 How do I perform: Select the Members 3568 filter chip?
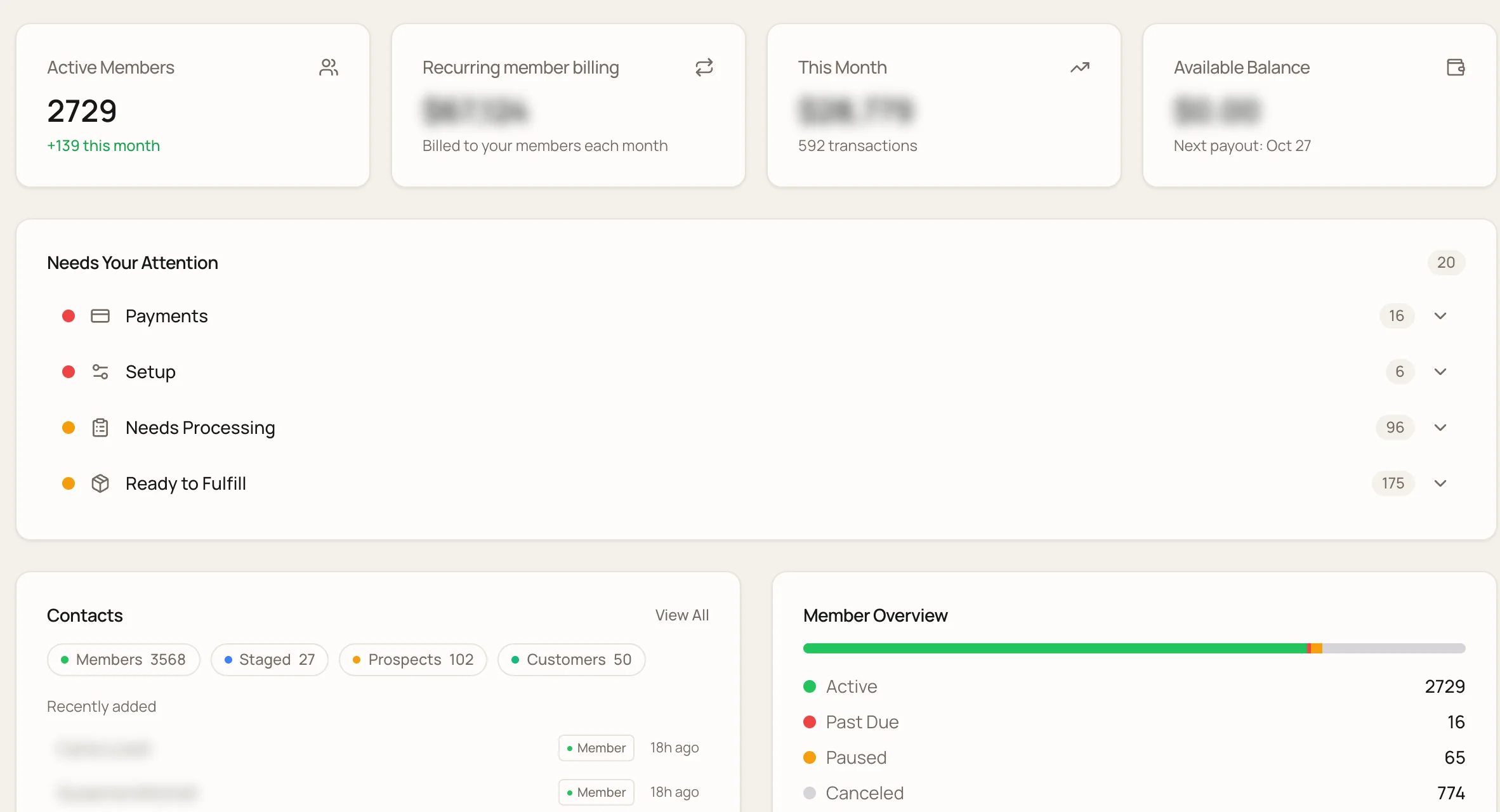point(124,660)
